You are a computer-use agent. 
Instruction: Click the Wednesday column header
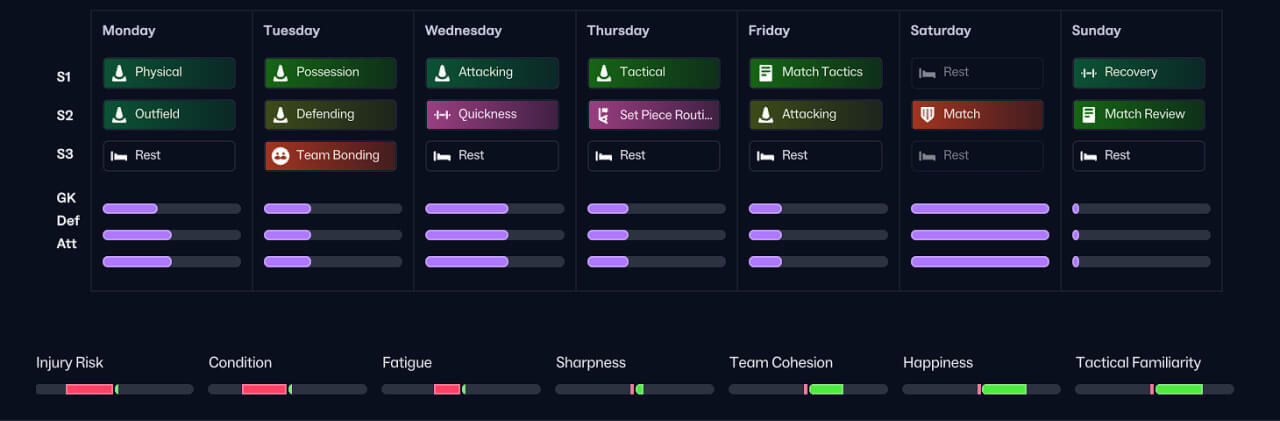click(x=463, y=31)
